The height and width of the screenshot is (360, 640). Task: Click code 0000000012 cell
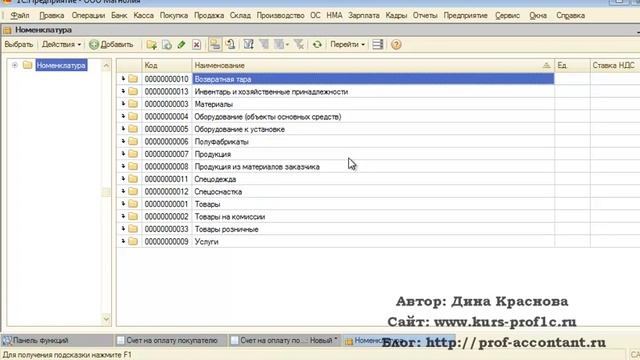(167, 191)
